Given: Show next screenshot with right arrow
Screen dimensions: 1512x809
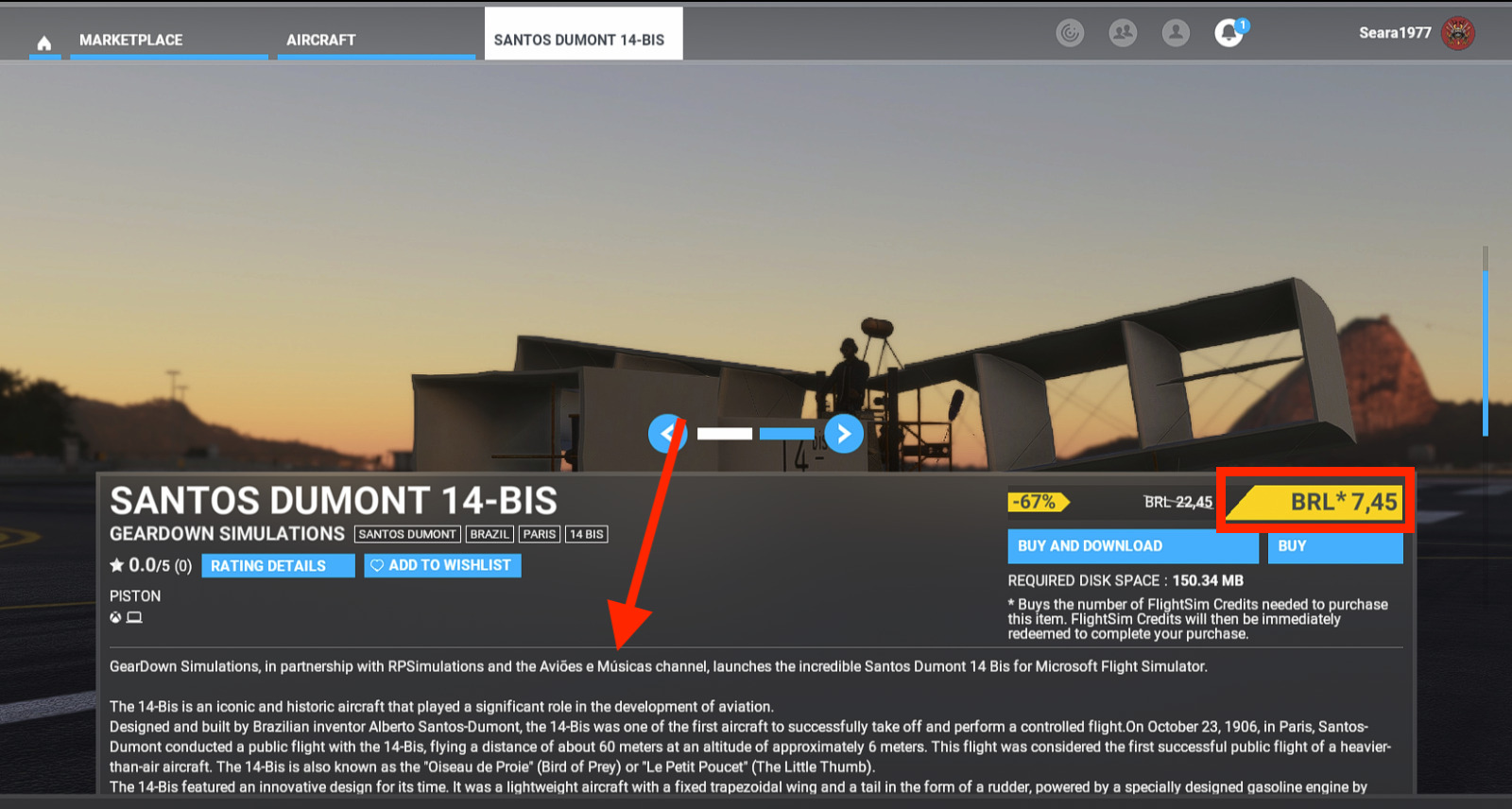Looking at the screenshot, I should pyautogui.click(x=844, y=434).
